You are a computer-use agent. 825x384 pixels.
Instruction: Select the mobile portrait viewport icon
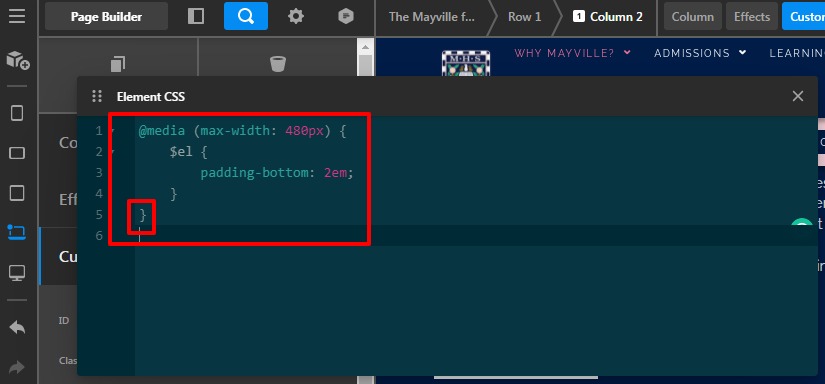pyautogui.click(x=17, y=113)
